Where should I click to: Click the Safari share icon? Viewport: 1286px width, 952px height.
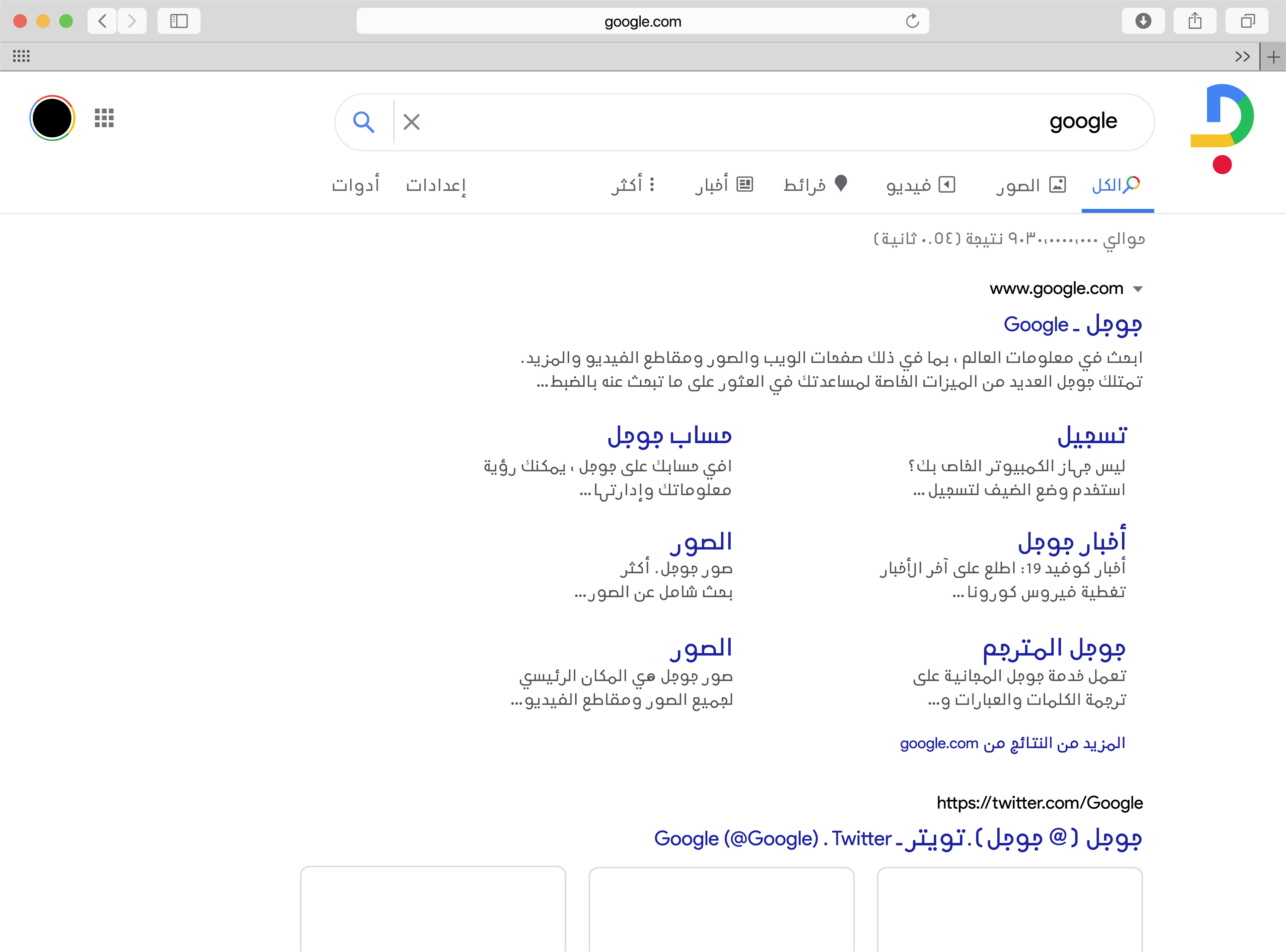[x=1195, y=21]
